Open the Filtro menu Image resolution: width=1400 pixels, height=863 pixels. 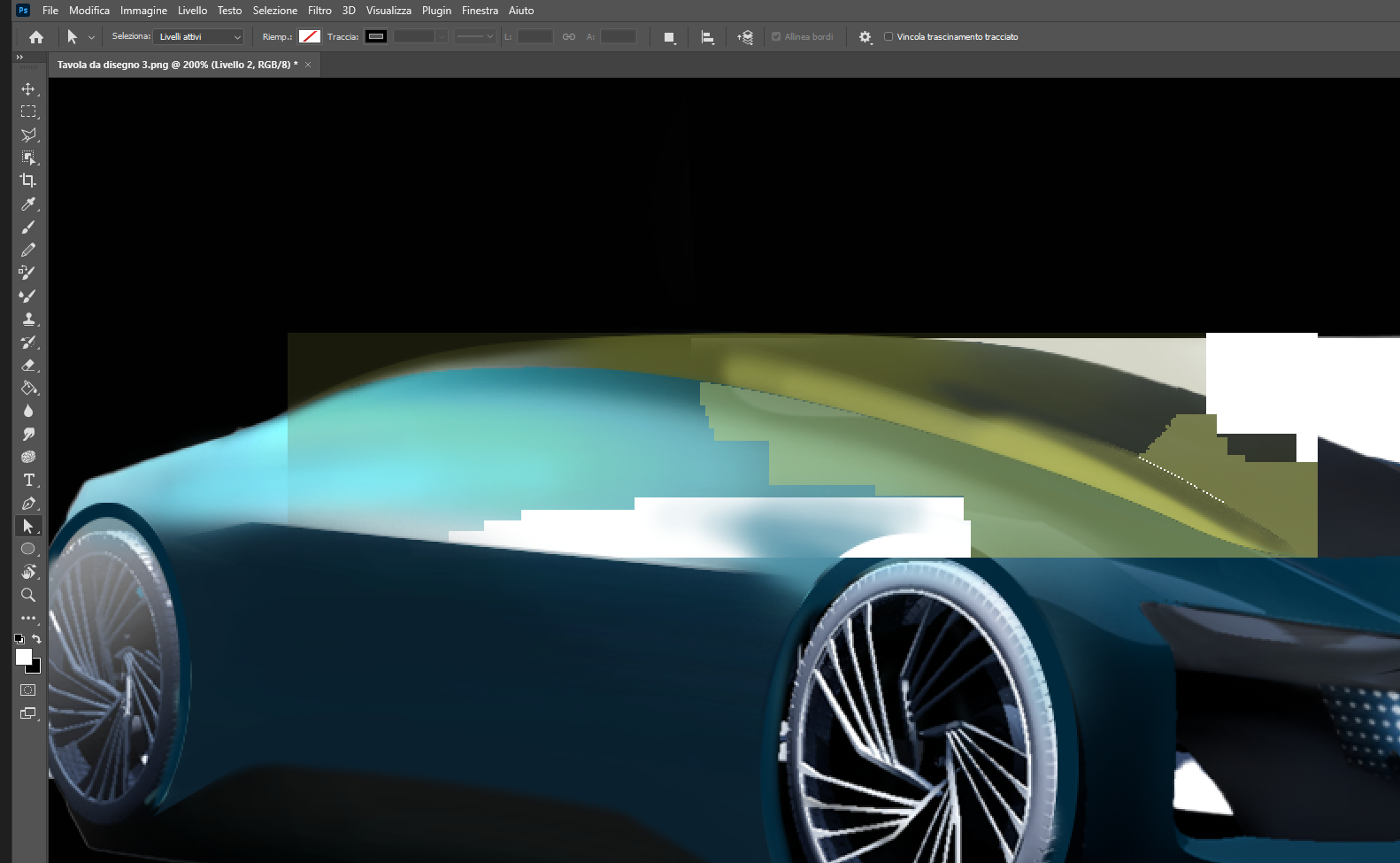tap(319, 11)
